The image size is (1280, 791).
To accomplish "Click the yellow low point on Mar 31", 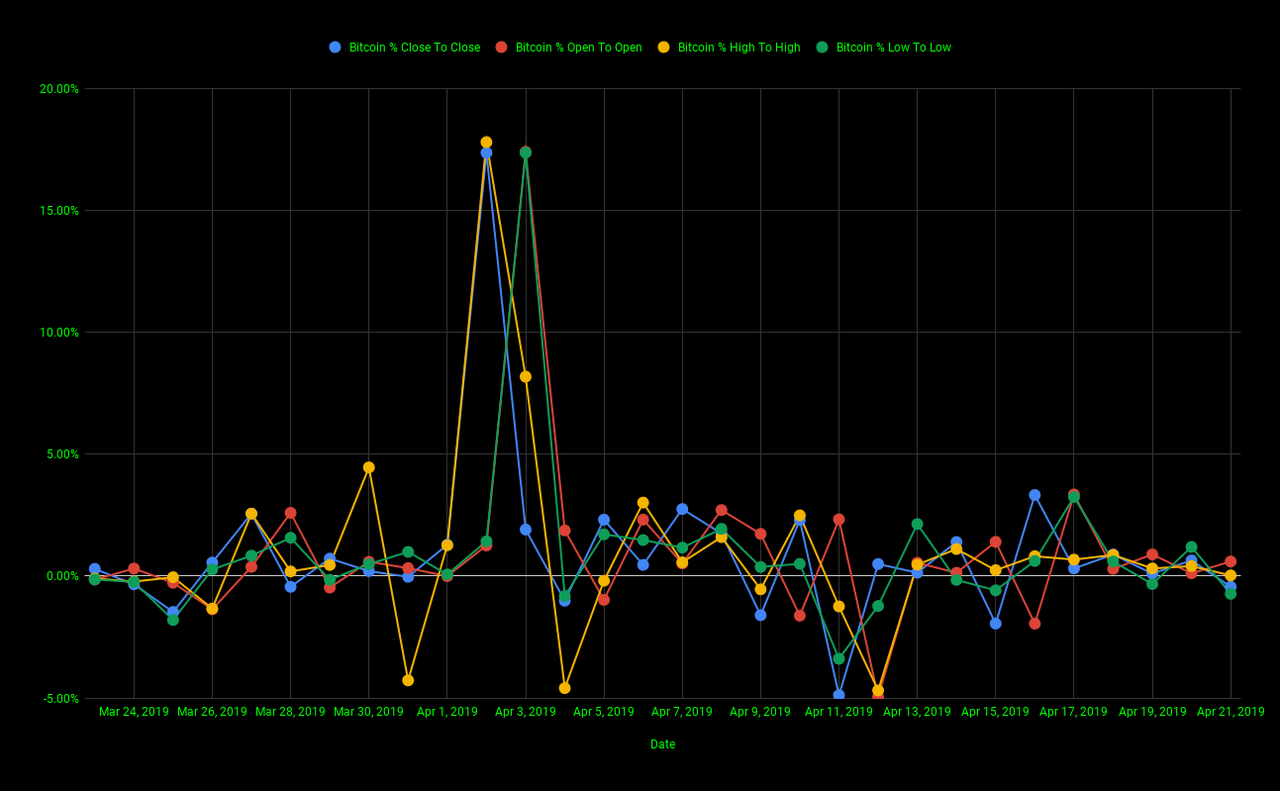I will pyautogui.click(x=408, y=680).
